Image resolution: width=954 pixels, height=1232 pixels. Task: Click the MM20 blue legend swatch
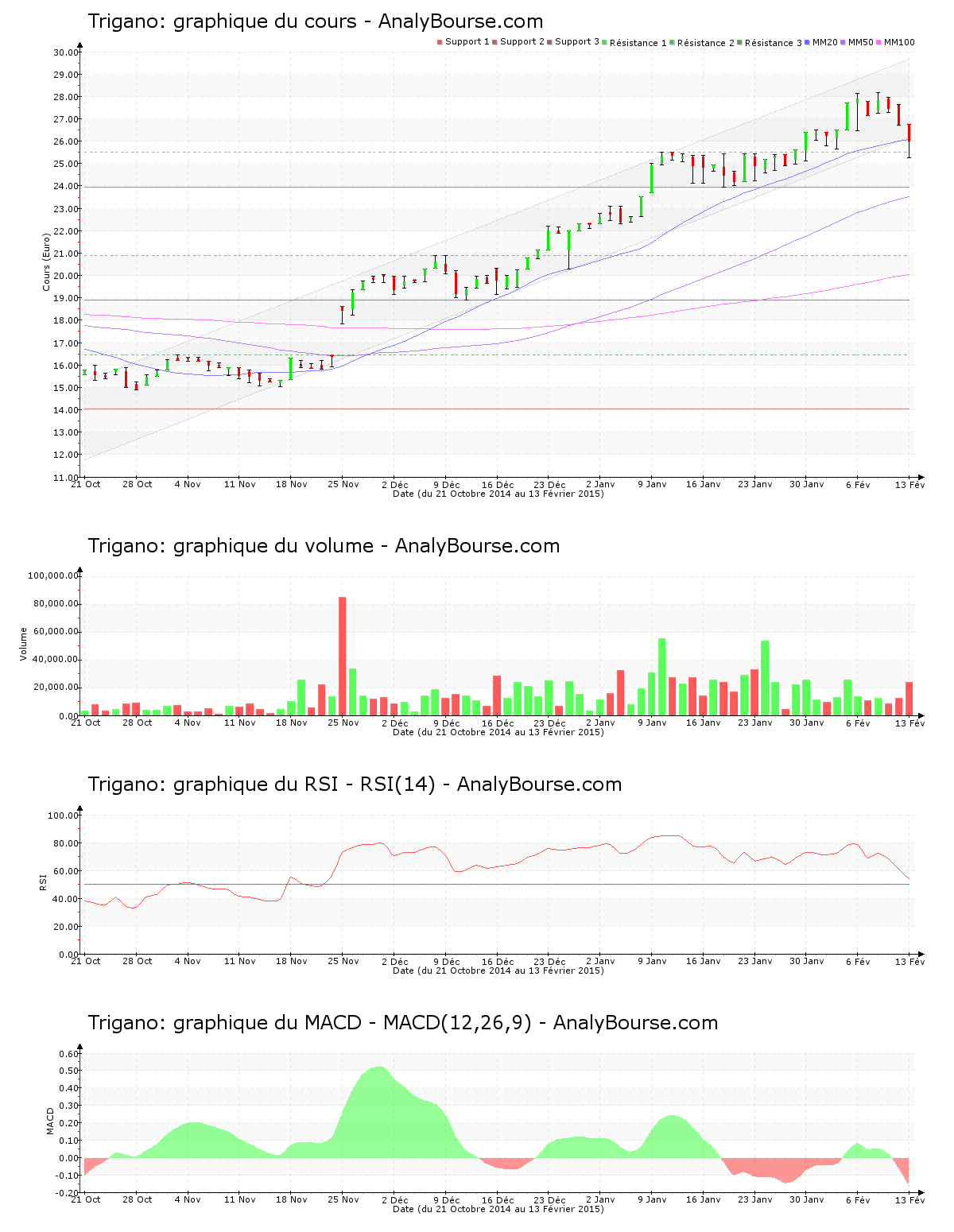click(808, 42)
